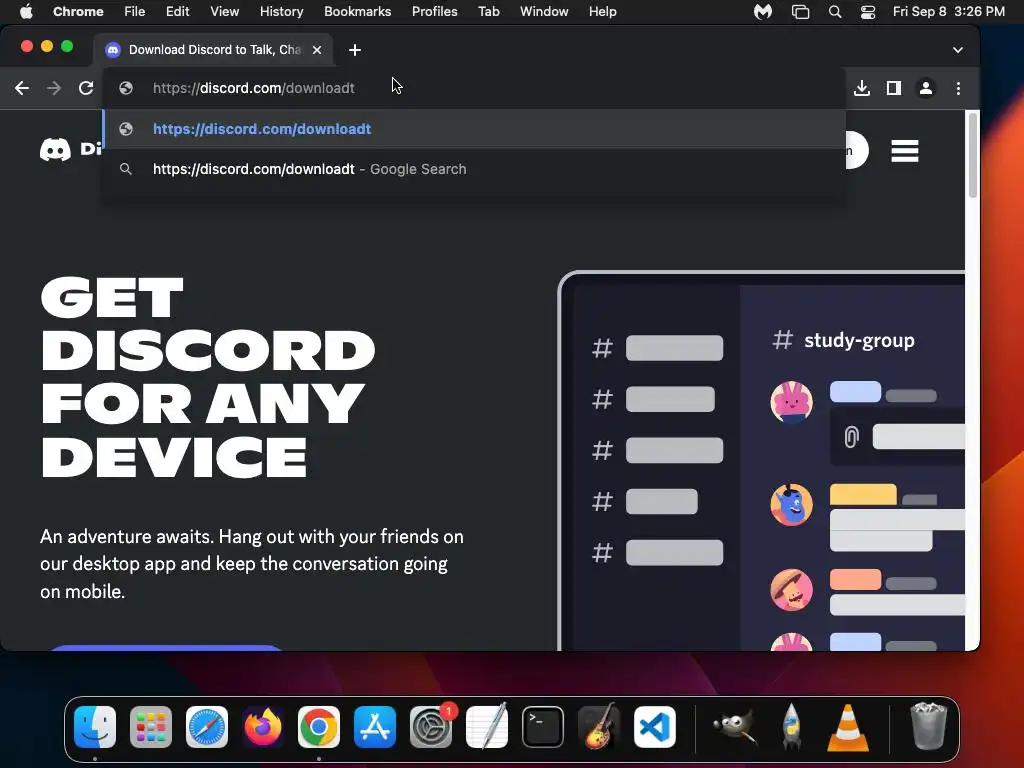Screen dimensions: 1024x768
Task: Open Visual Studio Code from the Dock
Action: pos(655,727)
